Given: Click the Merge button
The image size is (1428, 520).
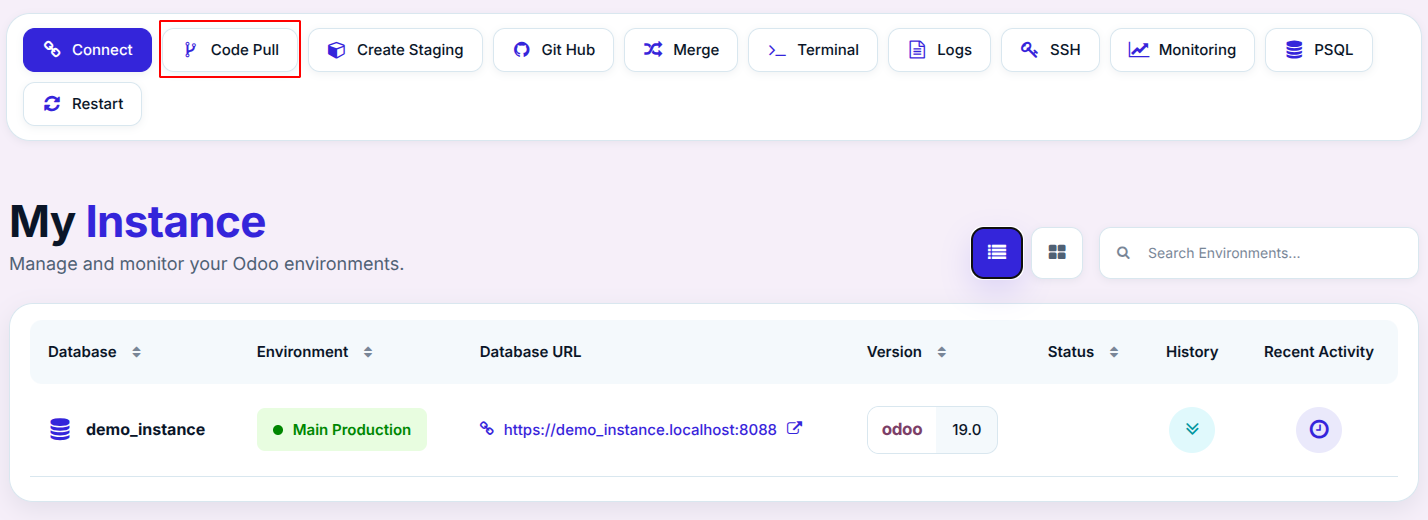Looking at the screenshot, I should click(681, 50).
